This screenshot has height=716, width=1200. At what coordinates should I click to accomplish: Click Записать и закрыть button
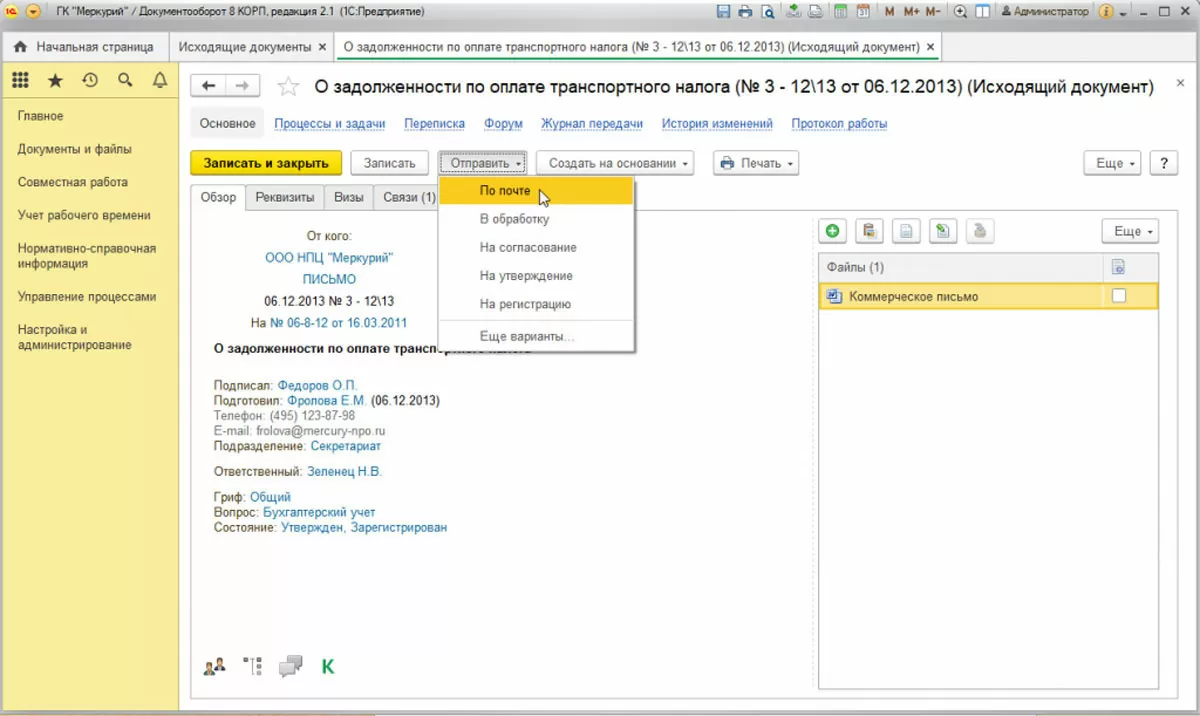click(266, 163)
